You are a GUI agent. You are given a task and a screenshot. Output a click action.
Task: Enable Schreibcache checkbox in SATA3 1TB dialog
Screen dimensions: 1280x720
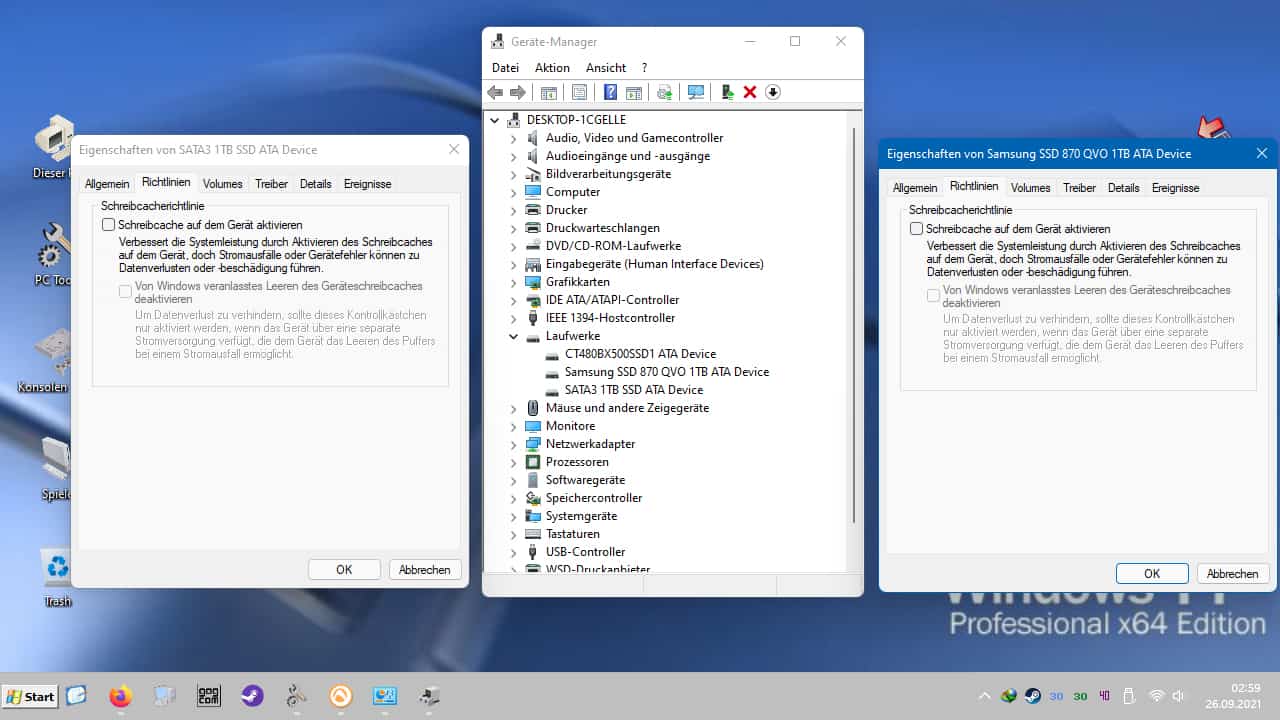coord(109,225)
